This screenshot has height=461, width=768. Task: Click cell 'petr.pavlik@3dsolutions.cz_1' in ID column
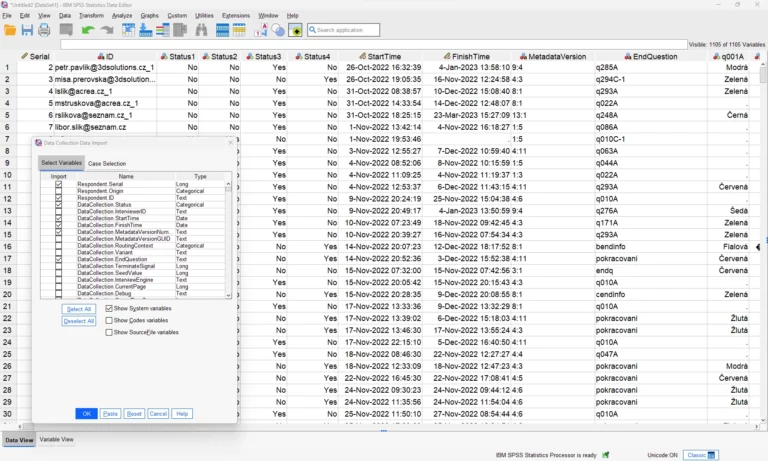click(104, 68)
